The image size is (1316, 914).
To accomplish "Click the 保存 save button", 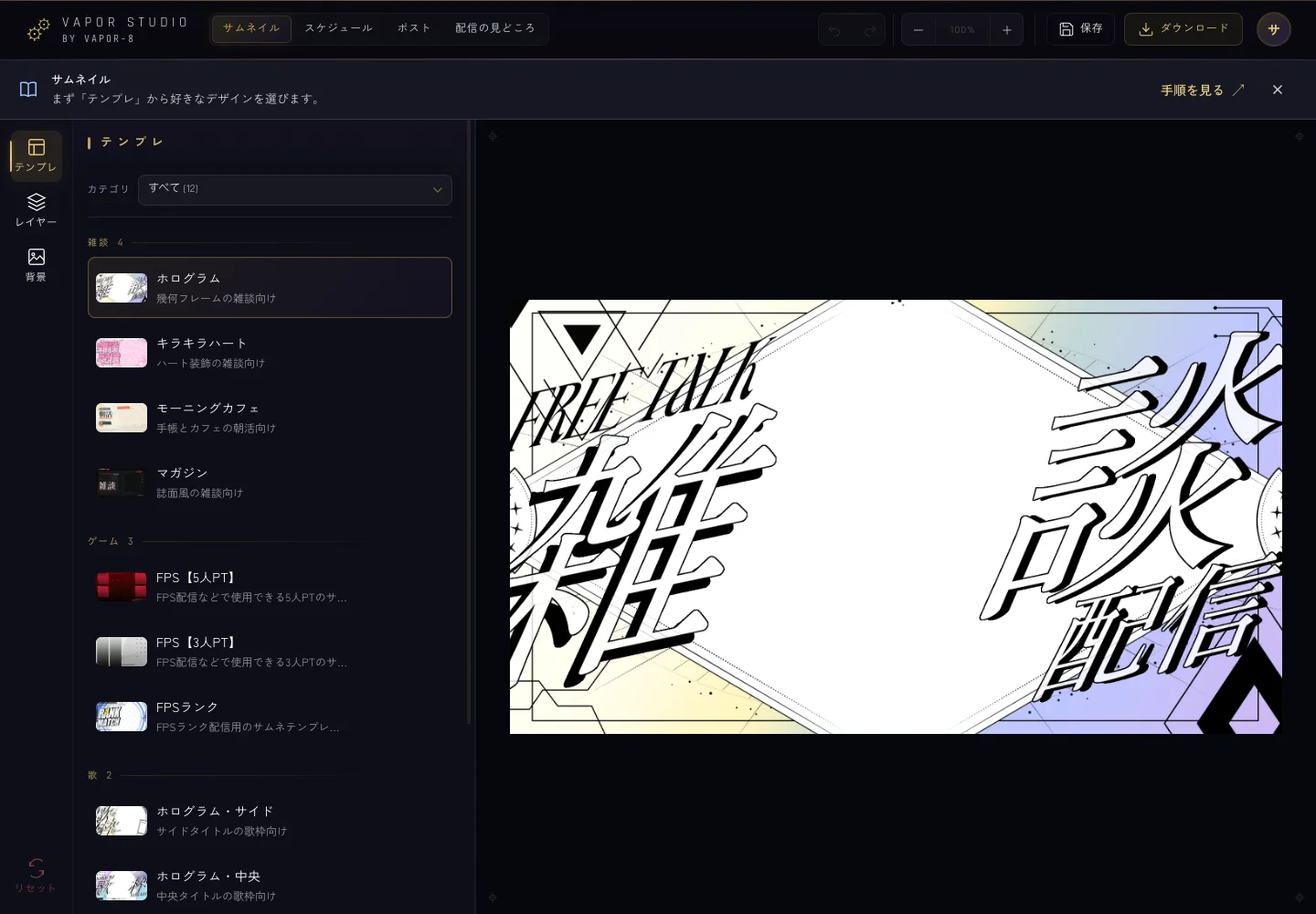I will pyautogui.click(x=1080, y=29).
